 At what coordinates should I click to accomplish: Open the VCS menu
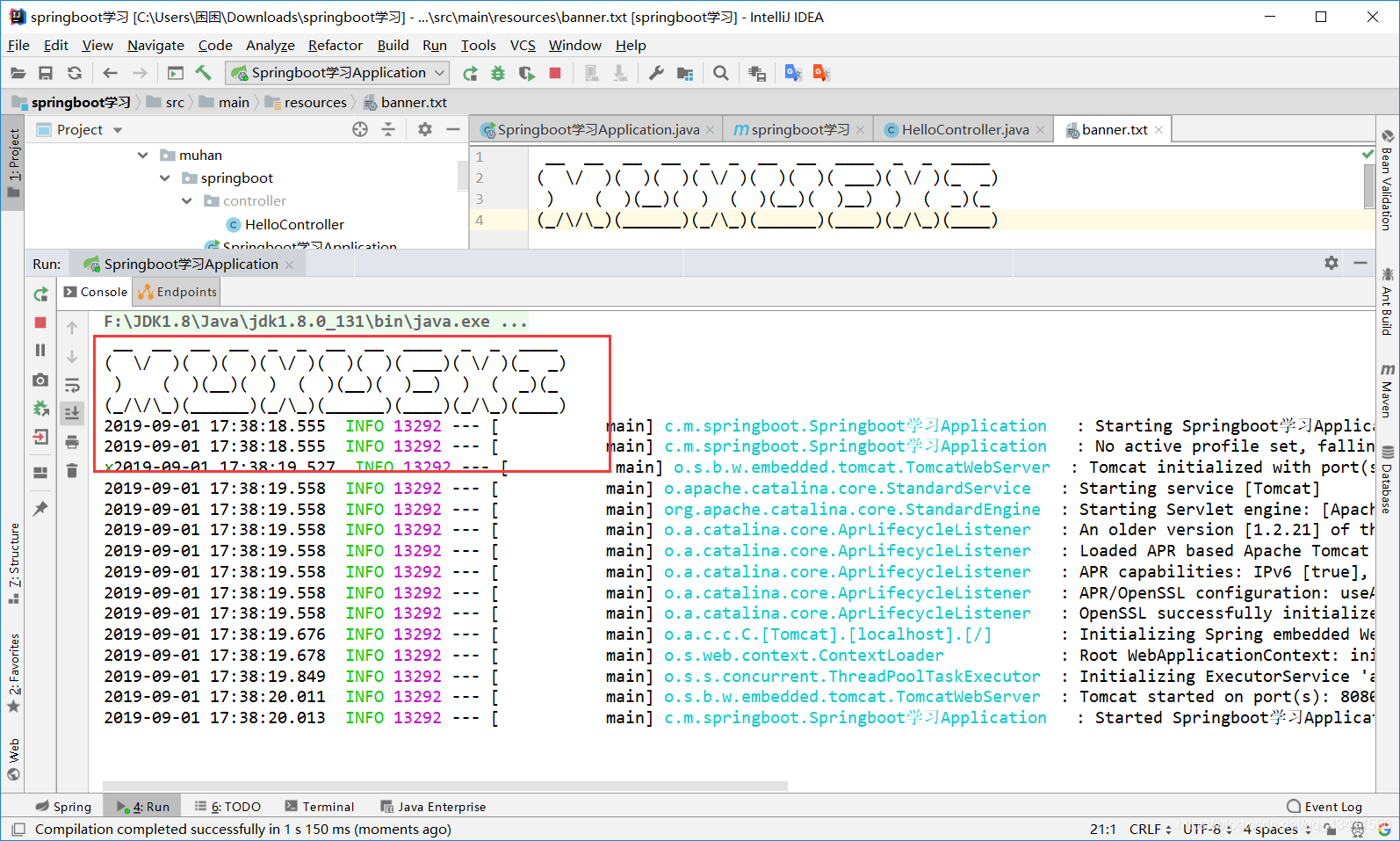point(523,45)
